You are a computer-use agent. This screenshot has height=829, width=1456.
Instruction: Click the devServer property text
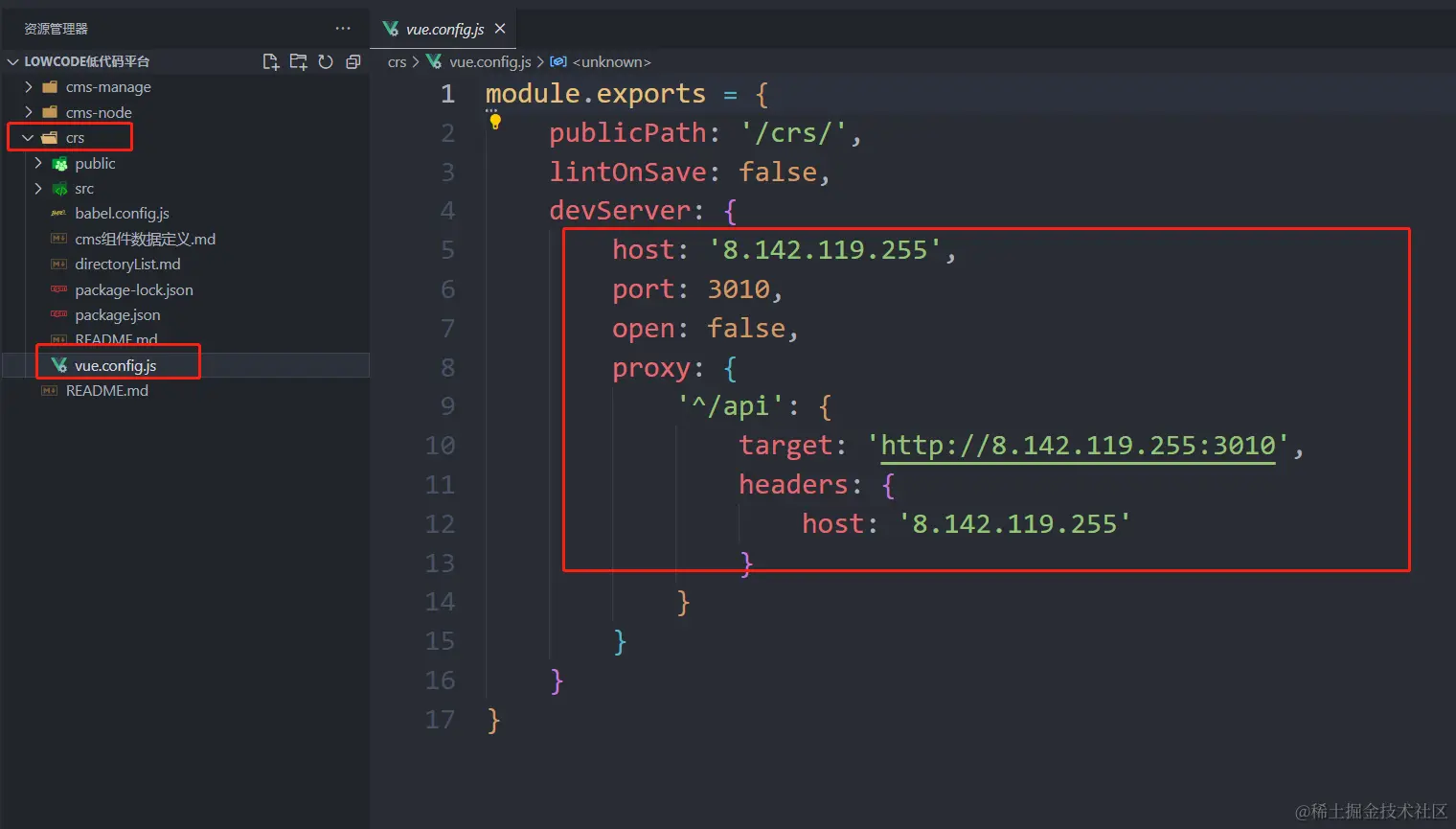[620, 211]
